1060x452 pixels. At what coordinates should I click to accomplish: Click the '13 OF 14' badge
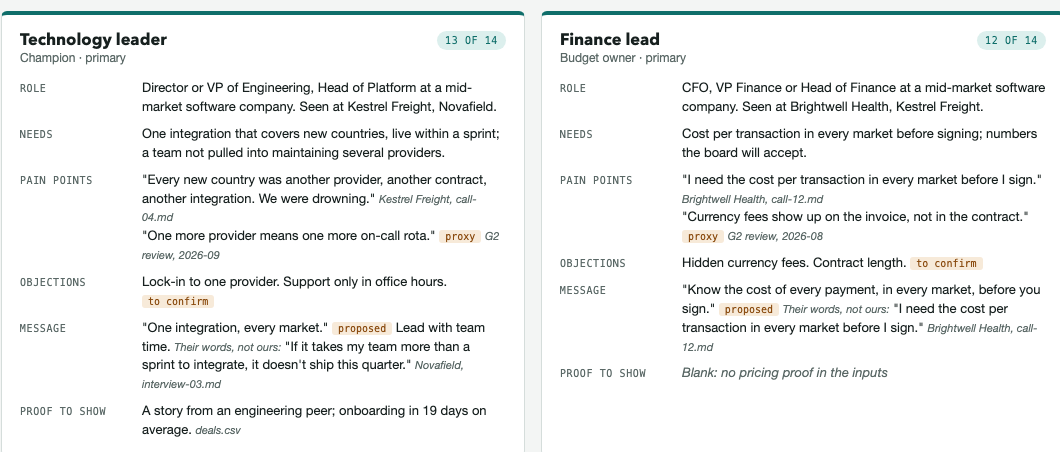pos(471,41)
